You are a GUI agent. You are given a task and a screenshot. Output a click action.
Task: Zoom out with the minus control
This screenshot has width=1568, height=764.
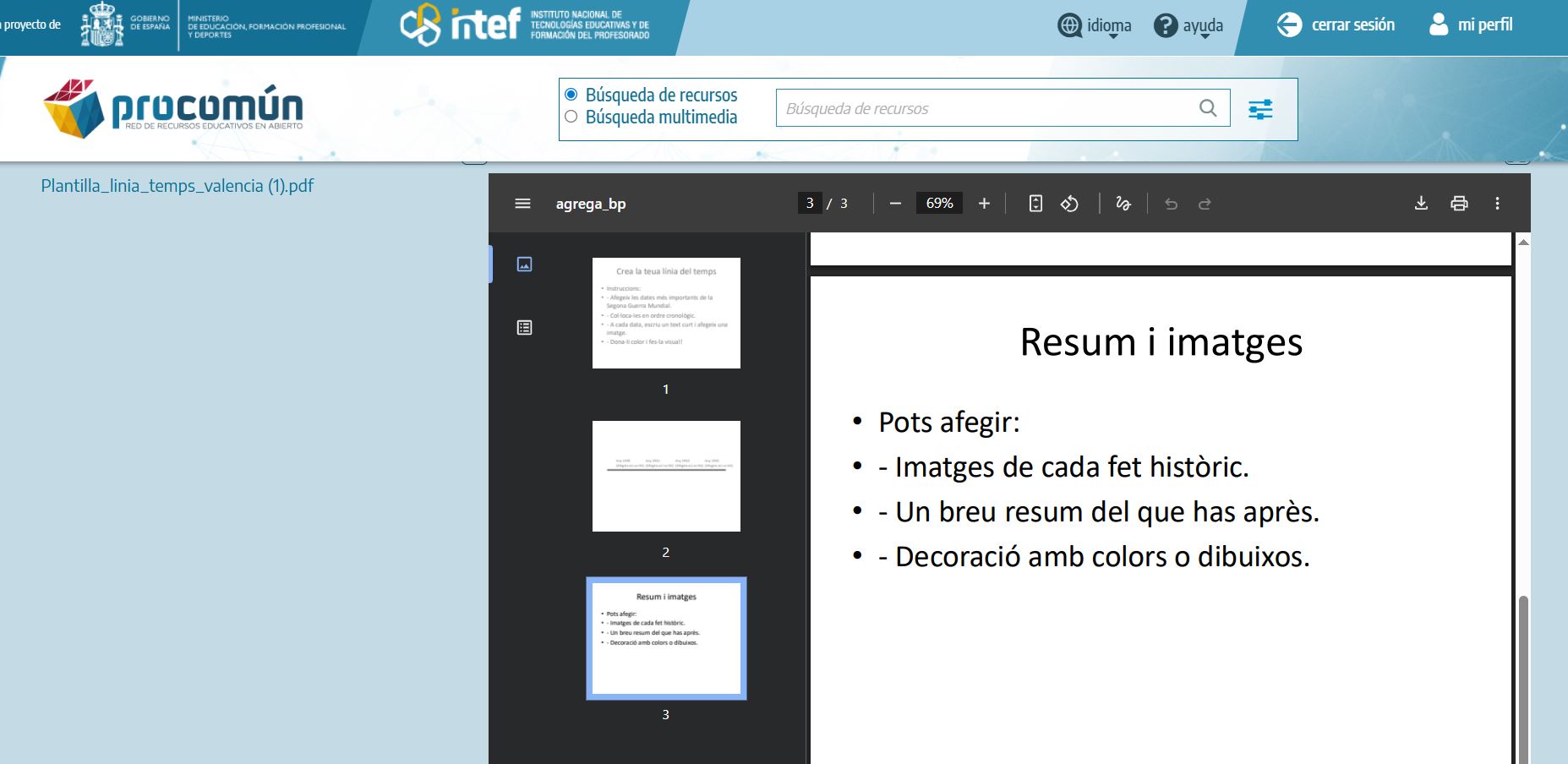[x=895, y=203]
